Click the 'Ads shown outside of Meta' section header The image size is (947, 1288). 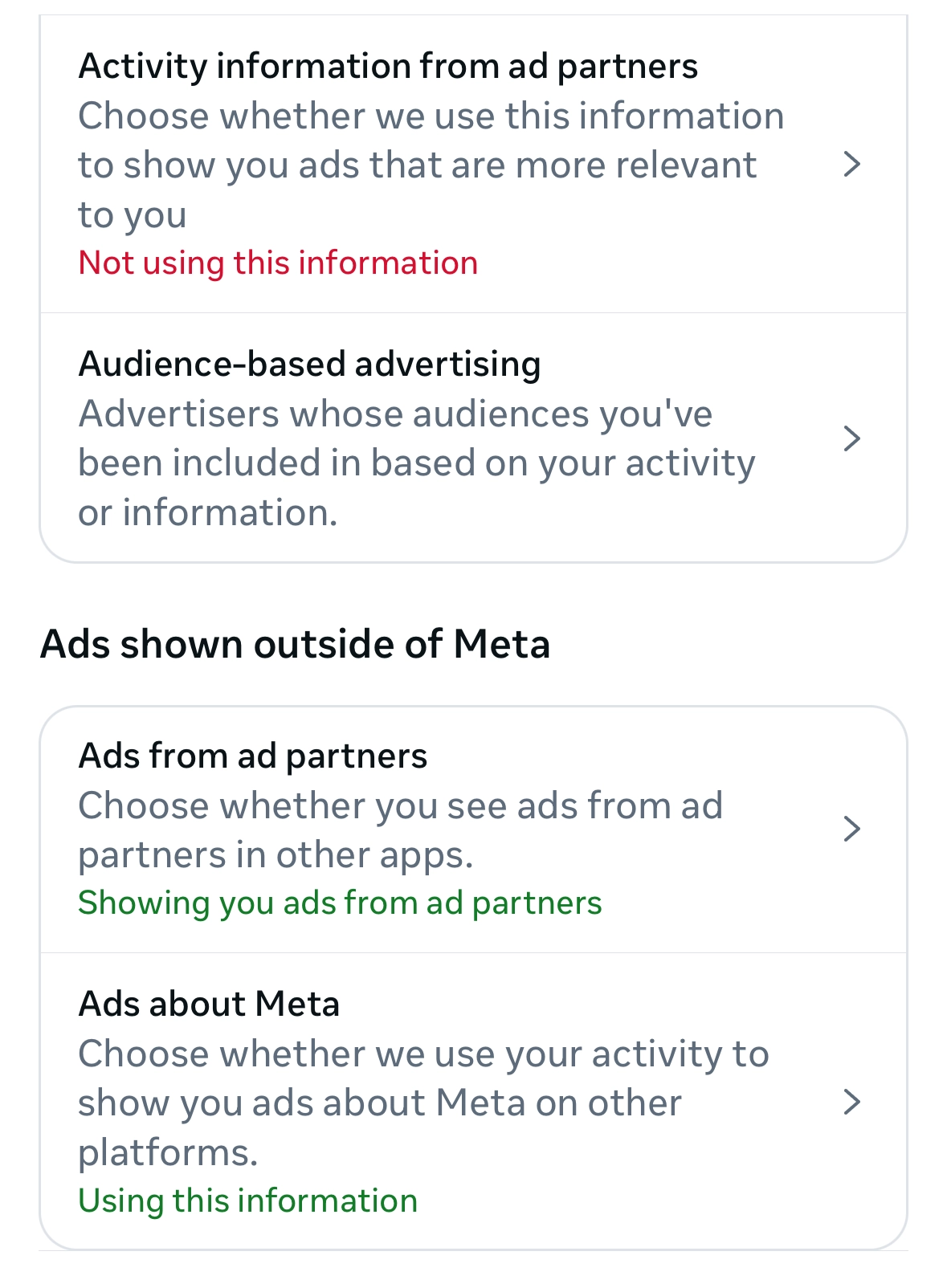(295, 644)
